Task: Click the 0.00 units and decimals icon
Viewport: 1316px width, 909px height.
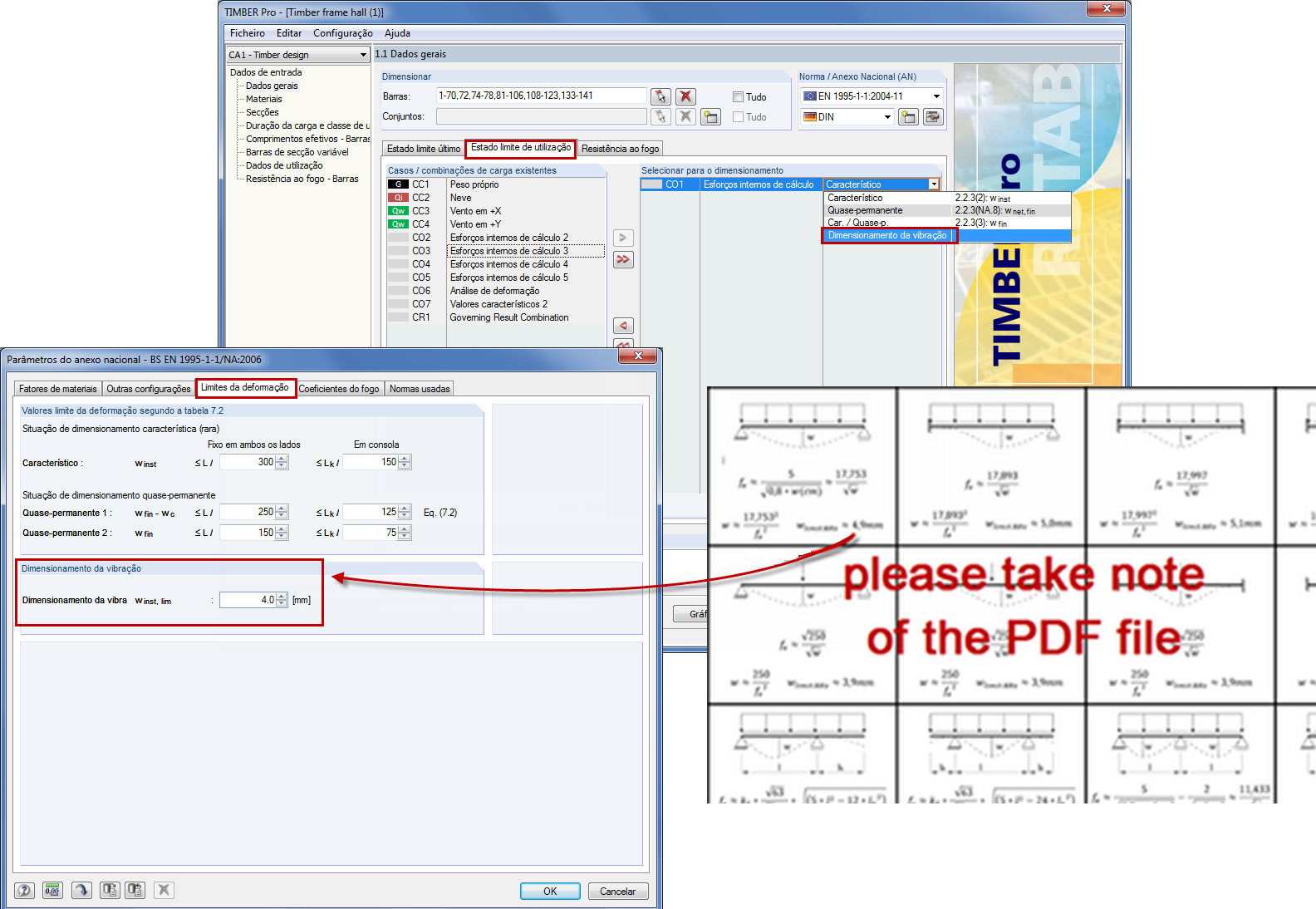Action: pyautogui.click(x=52, y=890)
